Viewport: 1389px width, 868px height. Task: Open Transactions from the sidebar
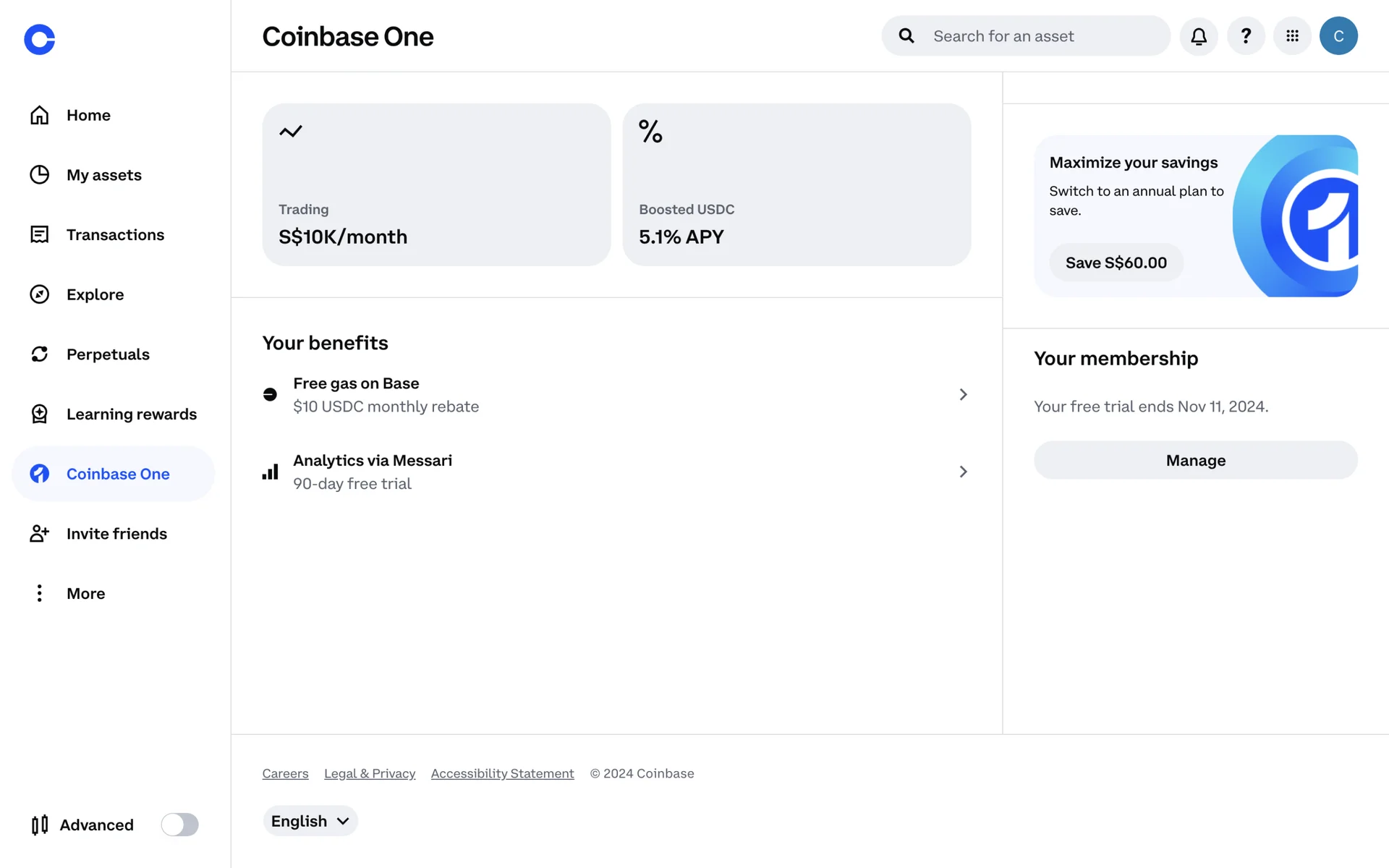(x=115, y=235)
